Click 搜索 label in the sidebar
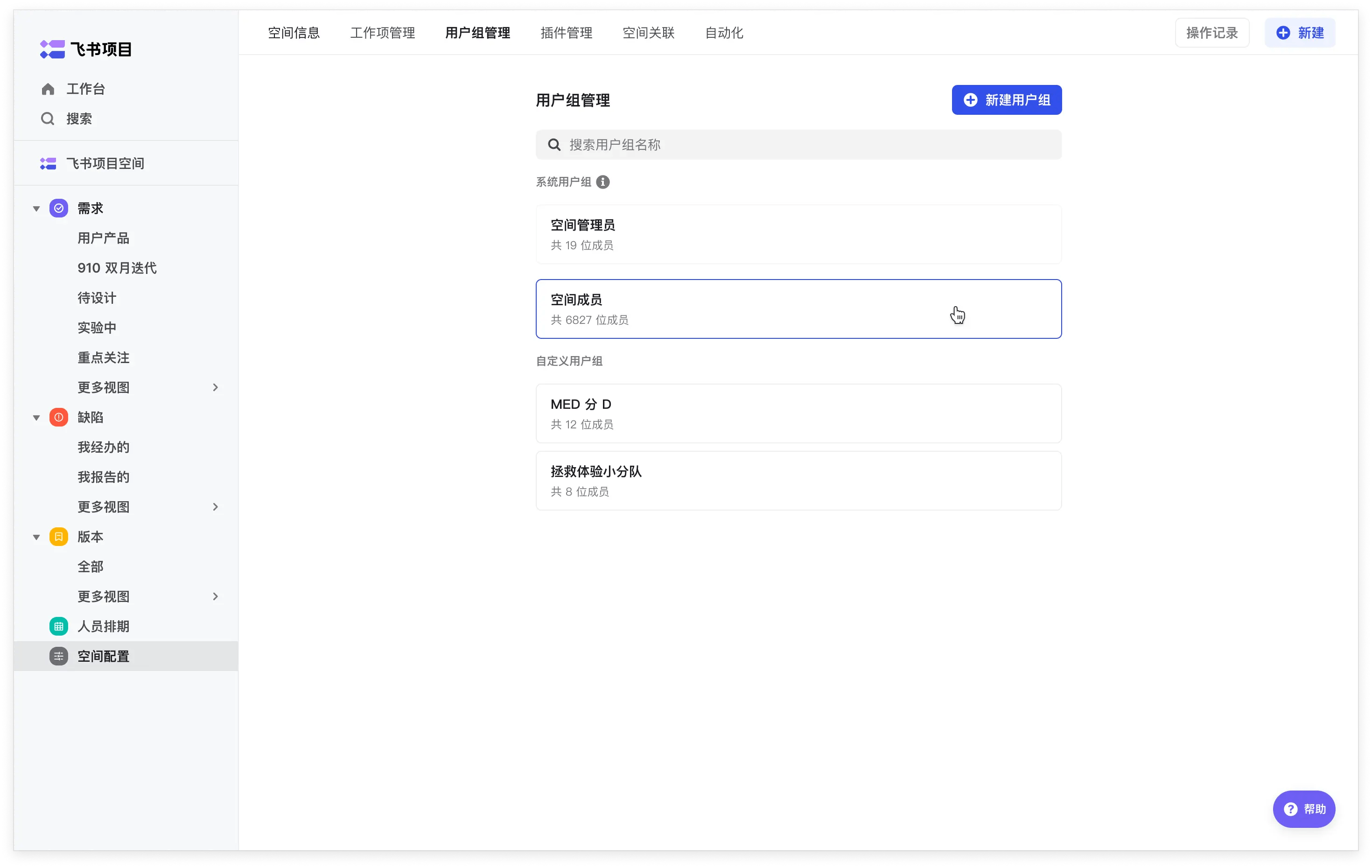 (79, 119)
